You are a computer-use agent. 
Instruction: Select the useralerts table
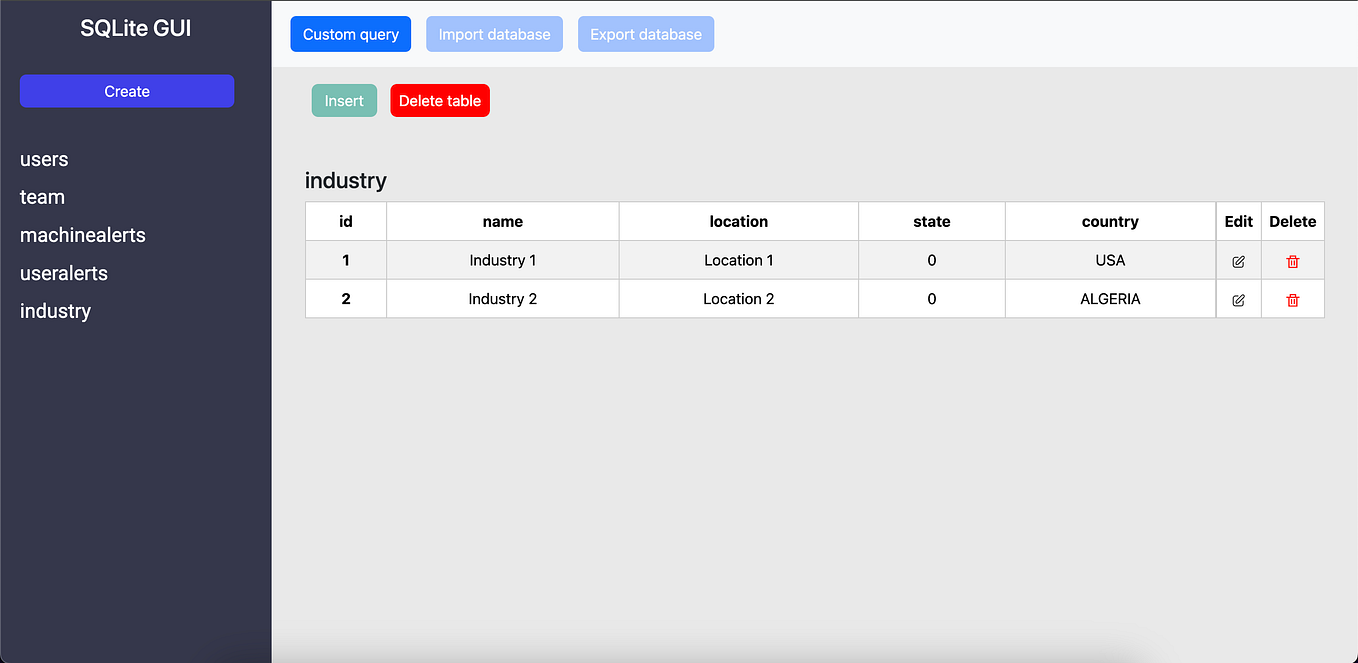[x=63, y=273]
